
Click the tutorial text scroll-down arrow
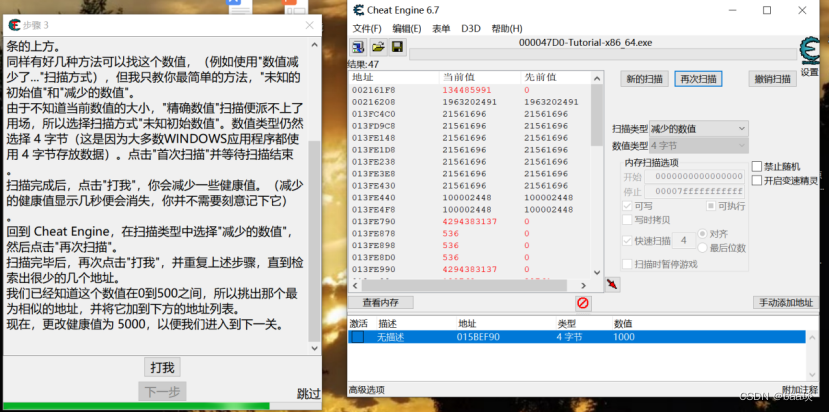tap(314, 348)
